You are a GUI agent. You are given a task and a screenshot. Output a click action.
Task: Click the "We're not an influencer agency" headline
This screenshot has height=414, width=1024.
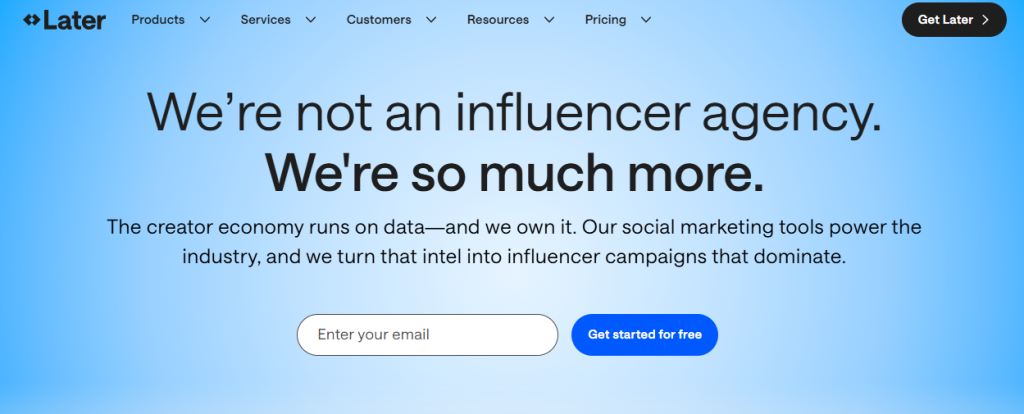pyautogui.click(x=515, y=112)
